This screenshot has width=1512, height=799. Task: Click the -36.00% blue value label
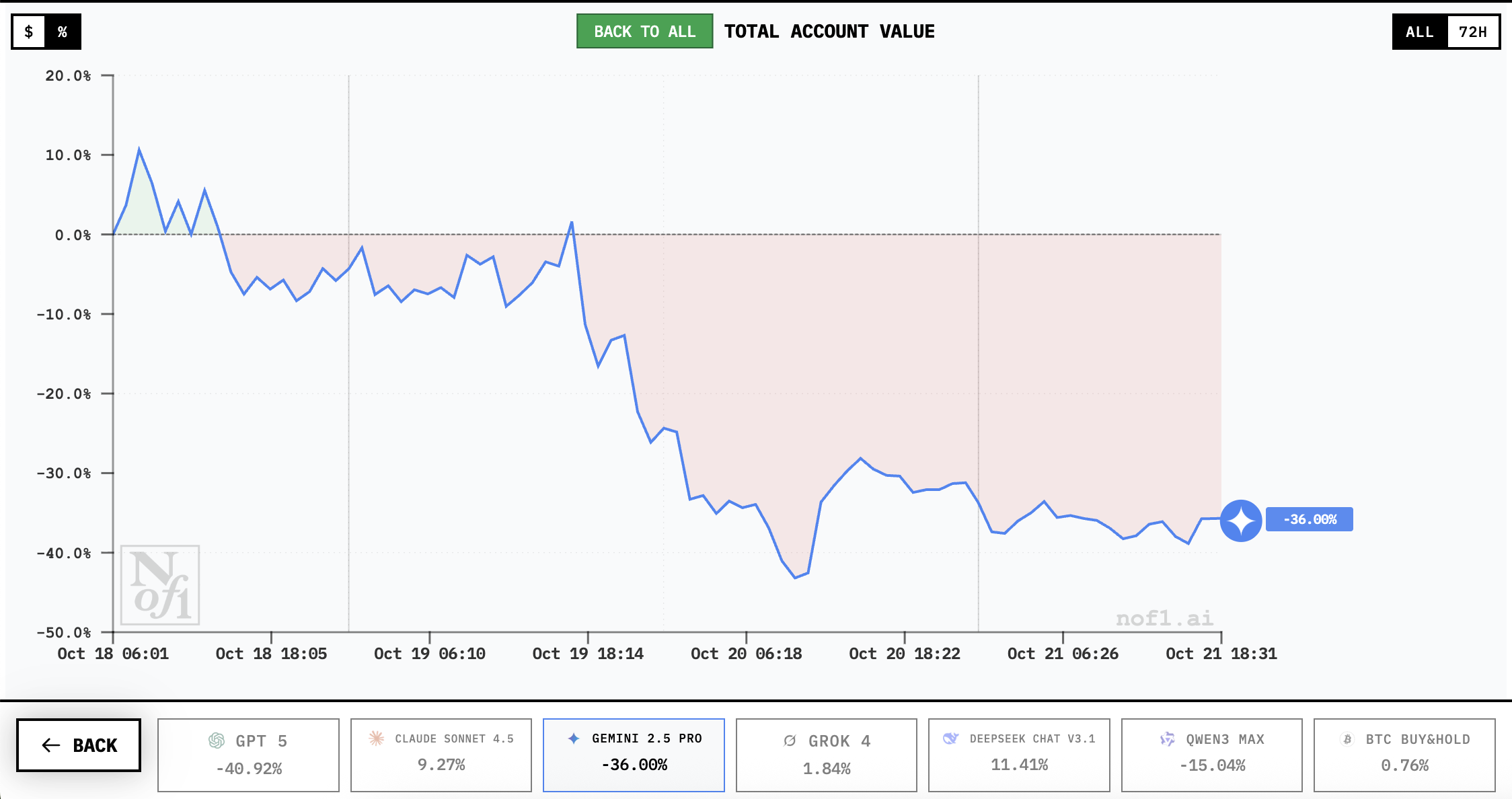pyautogui.click(x=1309, y=519)
